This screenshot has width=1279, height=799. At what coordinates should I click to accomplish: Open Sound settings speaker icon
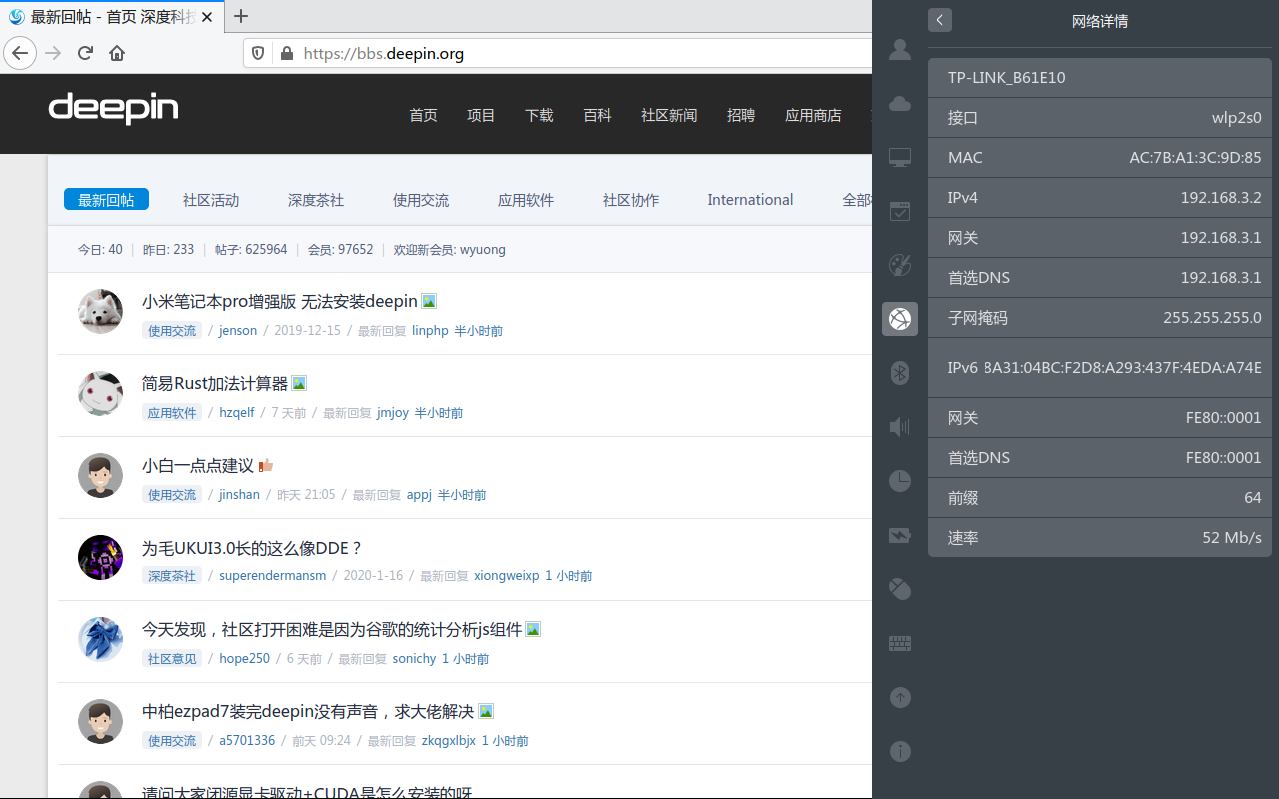[900, 427]
